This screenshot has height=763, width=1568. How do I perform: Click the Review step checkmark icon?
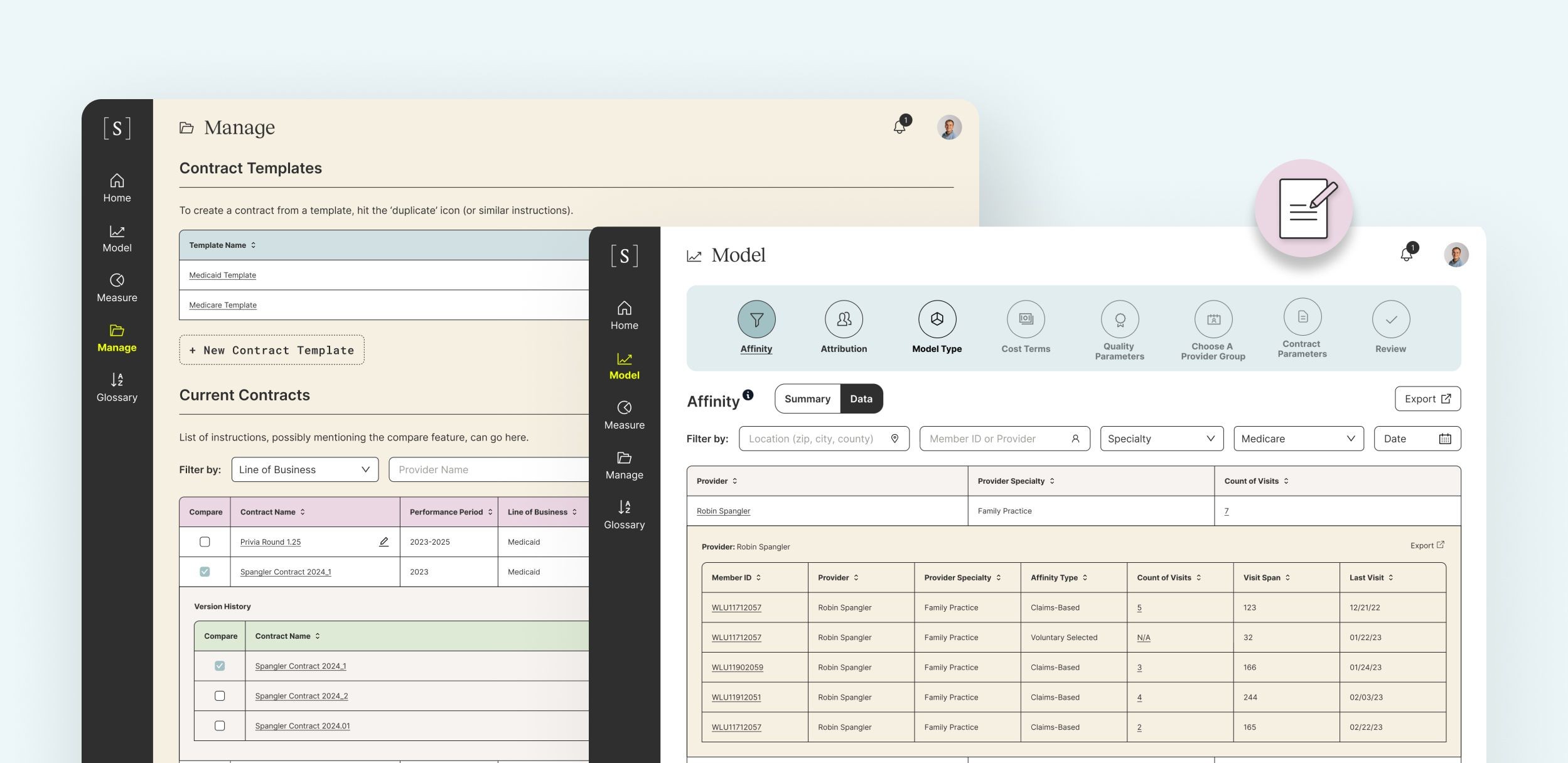[1391, 319]
